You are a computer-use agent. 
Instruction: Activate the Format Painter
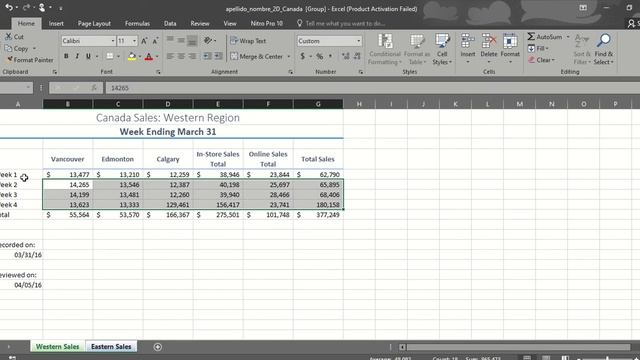click(x=30, y=60)
